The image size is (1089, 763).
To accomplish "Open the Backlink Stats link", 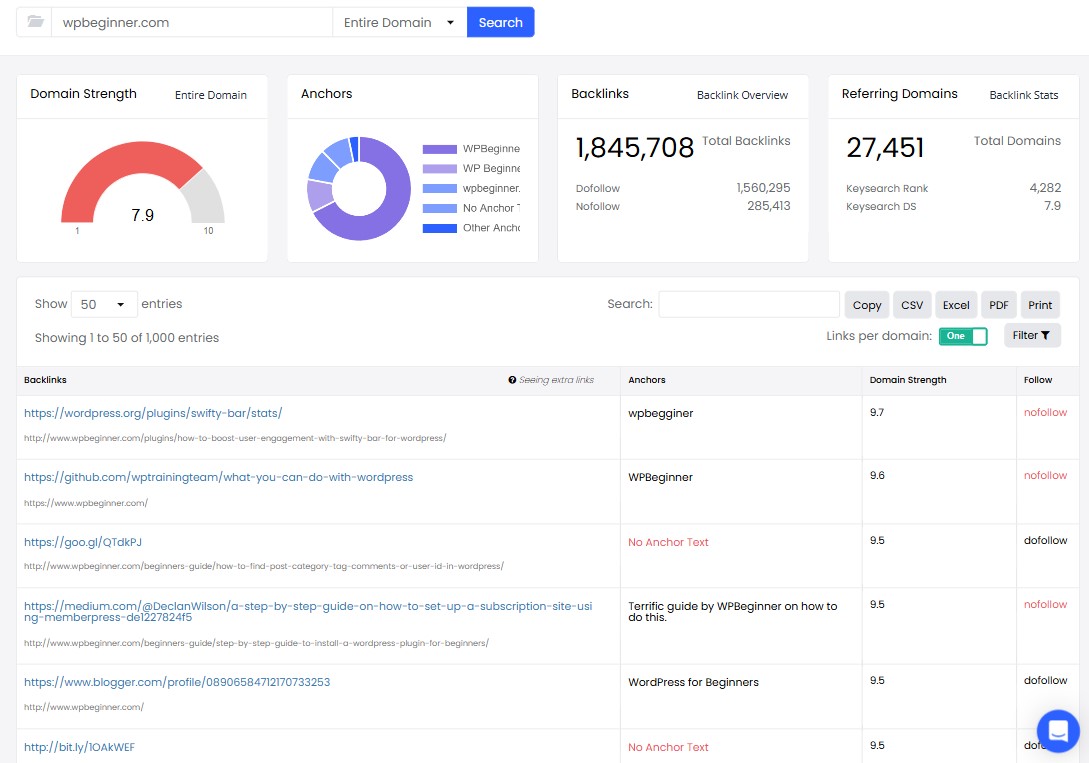I will (1024, 95).
